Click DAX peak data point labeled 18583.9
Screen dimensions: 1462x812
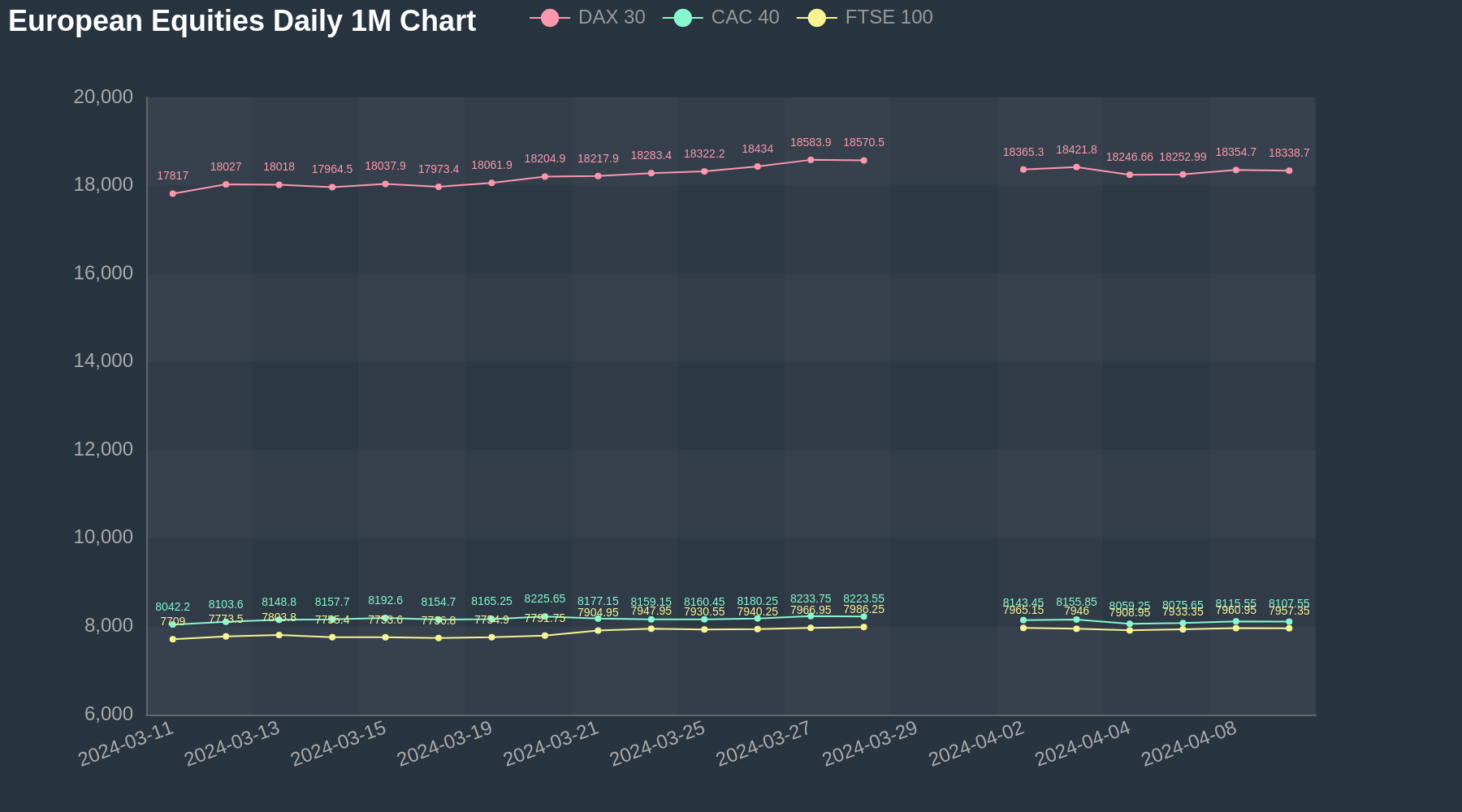point(811,160)
